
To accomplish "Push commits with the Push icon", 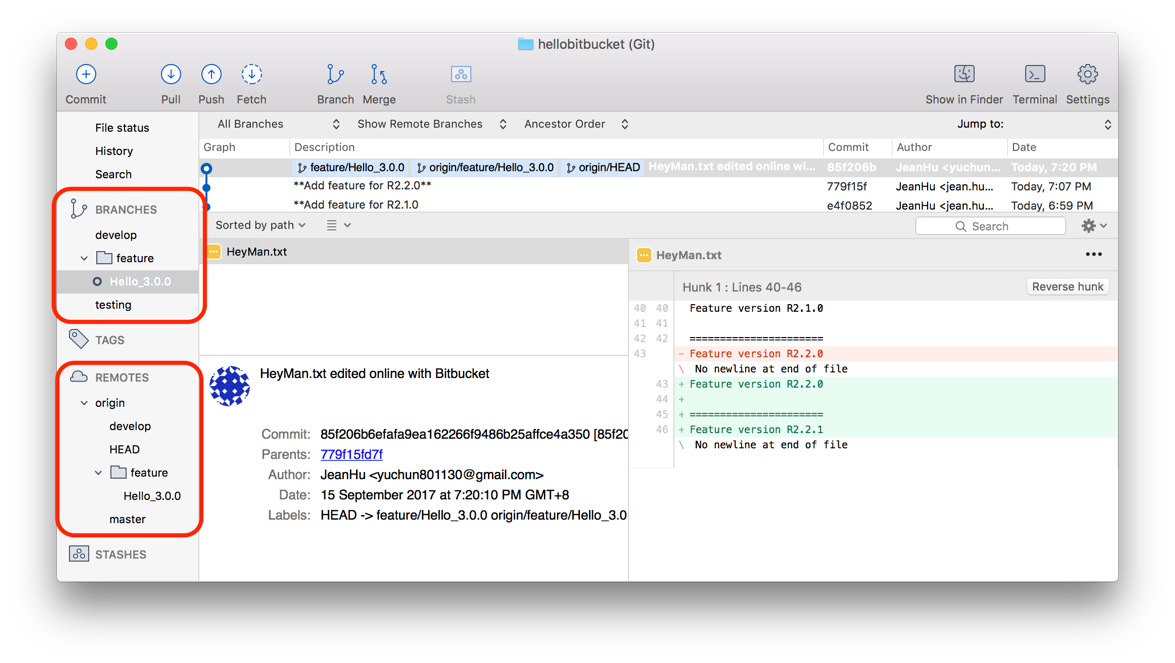I will coord(211,74).
